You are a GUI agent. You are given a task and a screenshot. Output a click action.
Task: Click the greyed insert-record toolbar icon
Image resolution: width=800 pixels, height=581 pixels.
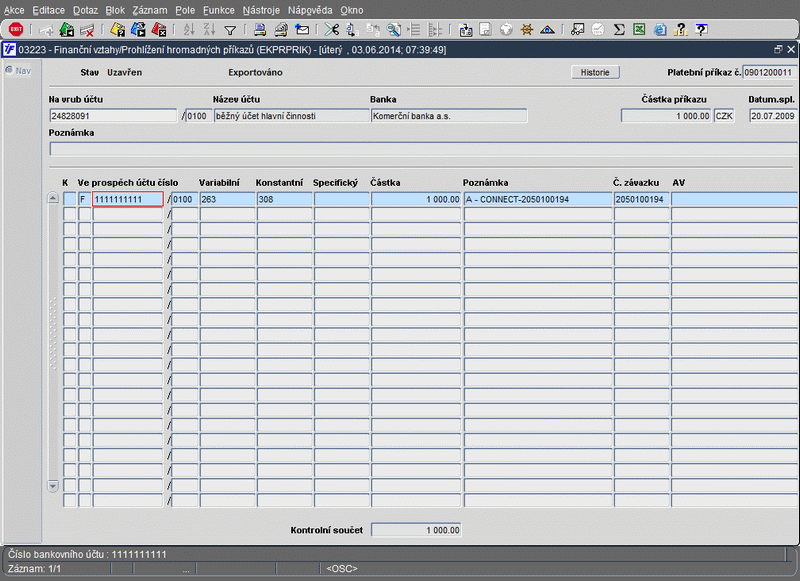[x=46, y=30]
